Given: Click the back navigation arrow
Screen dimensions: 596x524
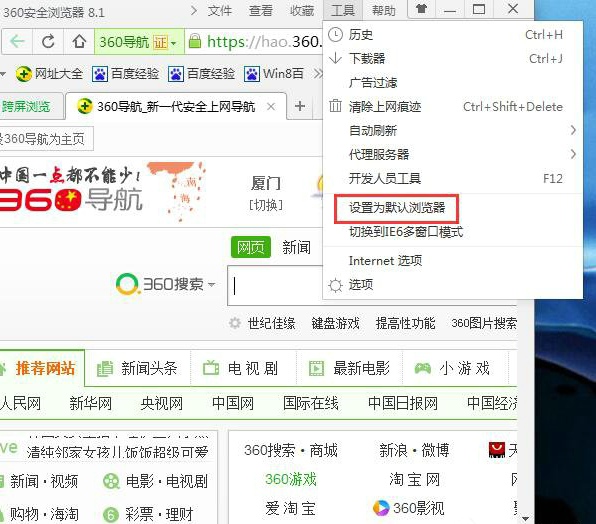Looking at the screenshot, I should [17, 41].
